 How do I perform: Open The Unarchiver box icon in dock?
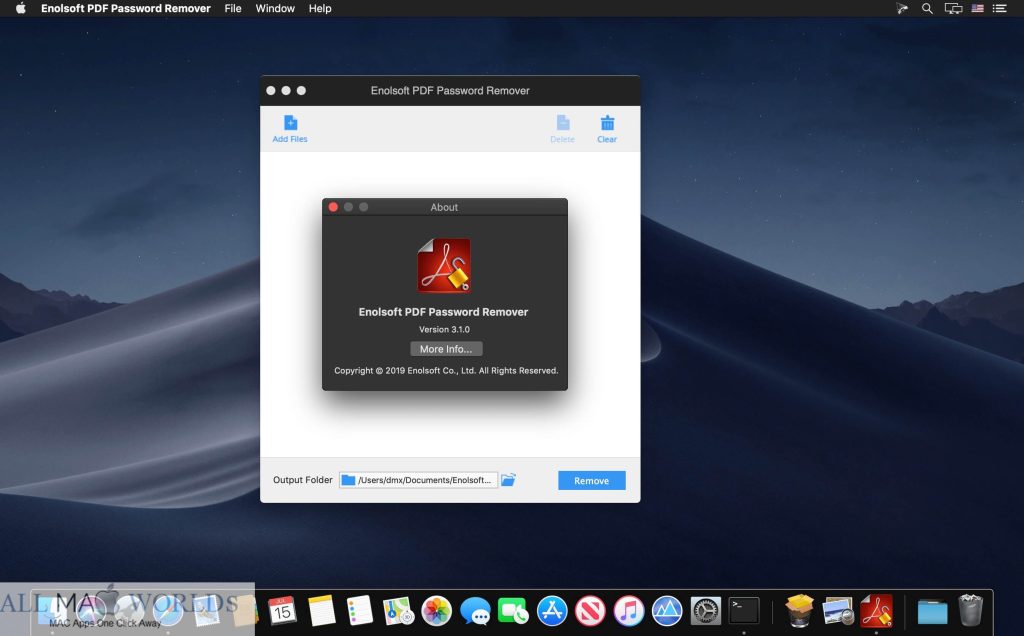tap(799, 611)
